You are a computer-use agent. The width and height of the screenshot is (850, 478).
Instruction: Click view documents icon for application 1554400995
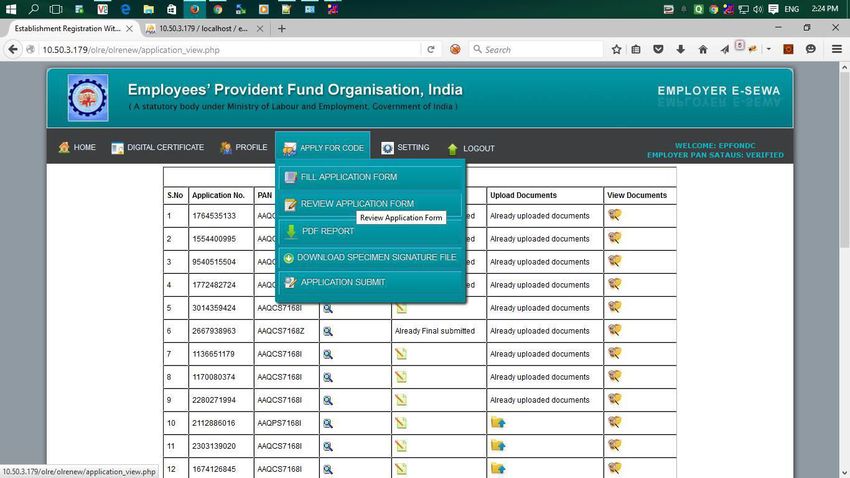point(614,238)
